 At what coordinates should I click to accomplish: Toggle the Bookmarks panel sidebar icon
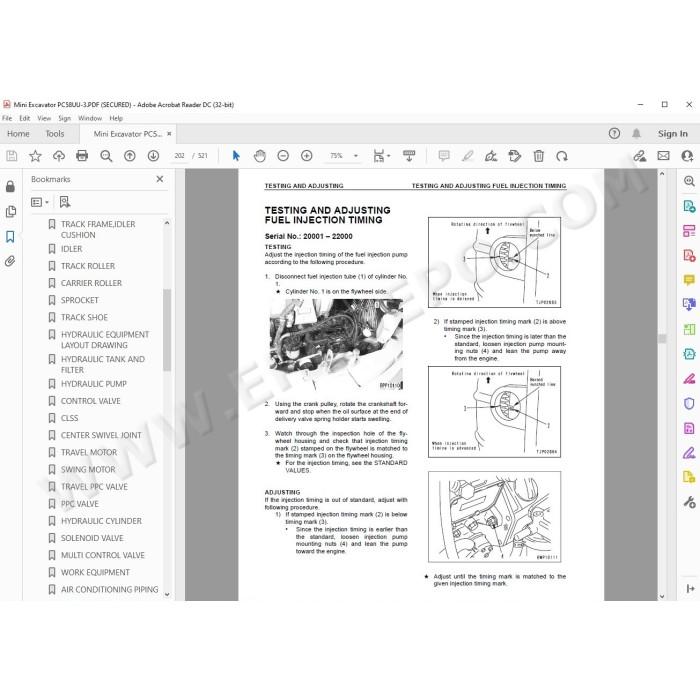[x=10, y=236]
